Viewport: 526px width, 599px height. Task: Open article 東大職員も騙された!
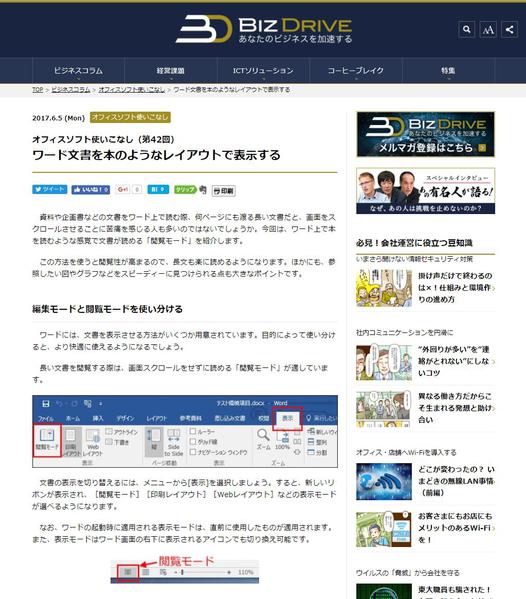(x=454, y=590)
